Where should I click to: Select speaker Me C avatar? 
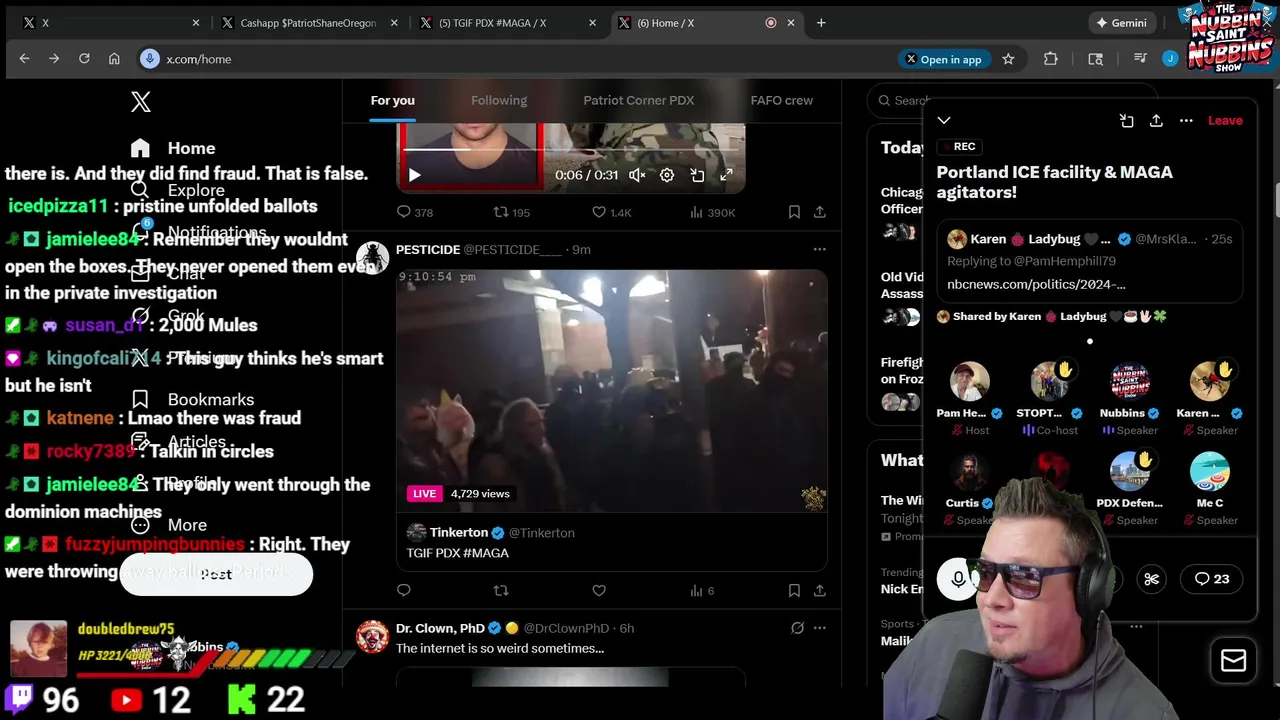(1210, 472)
